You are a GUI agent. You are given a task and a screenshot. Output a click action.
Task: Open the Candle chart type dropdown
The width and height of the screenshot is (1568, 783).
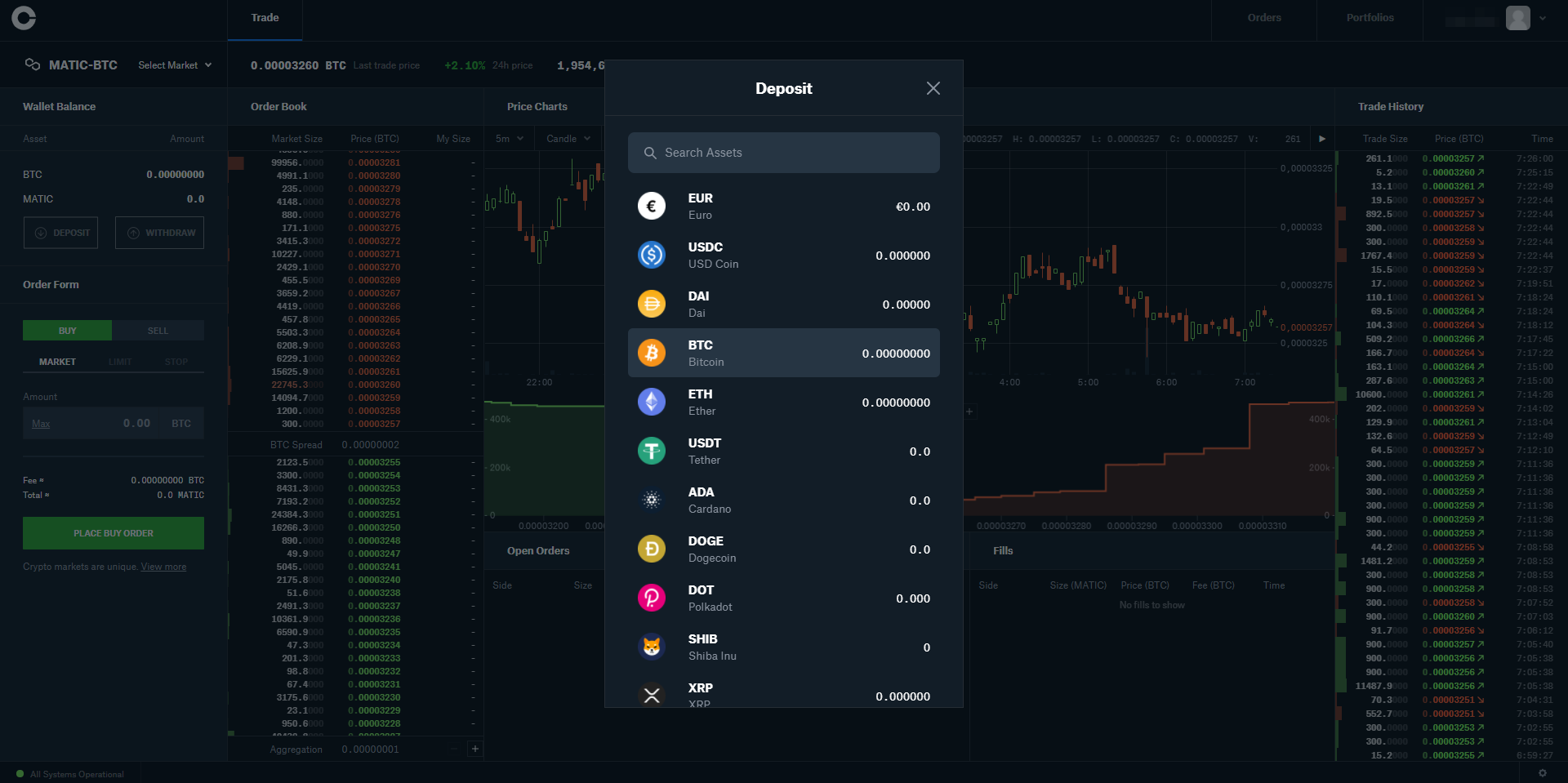[568, 139]
